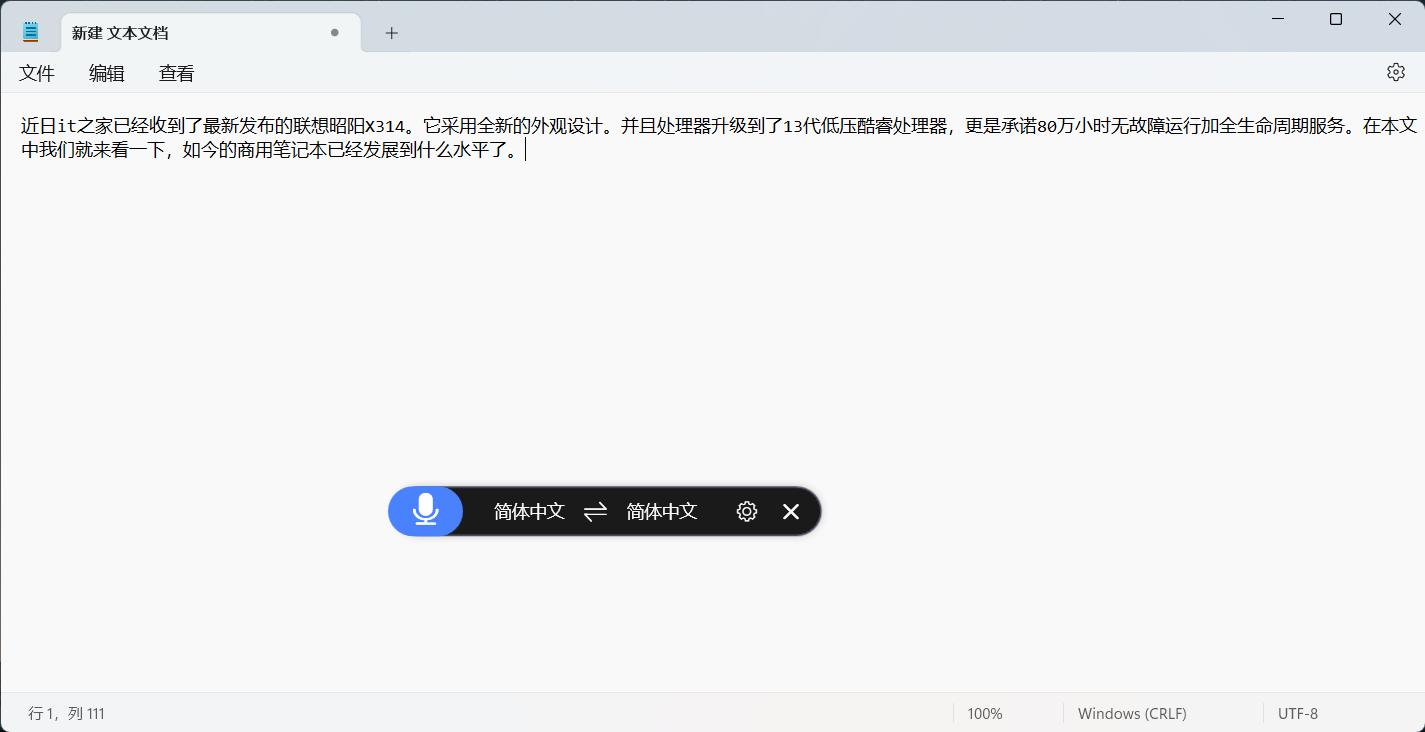
Task: Adjust zoom via the 100% control
Action: [x=984, y=713]
